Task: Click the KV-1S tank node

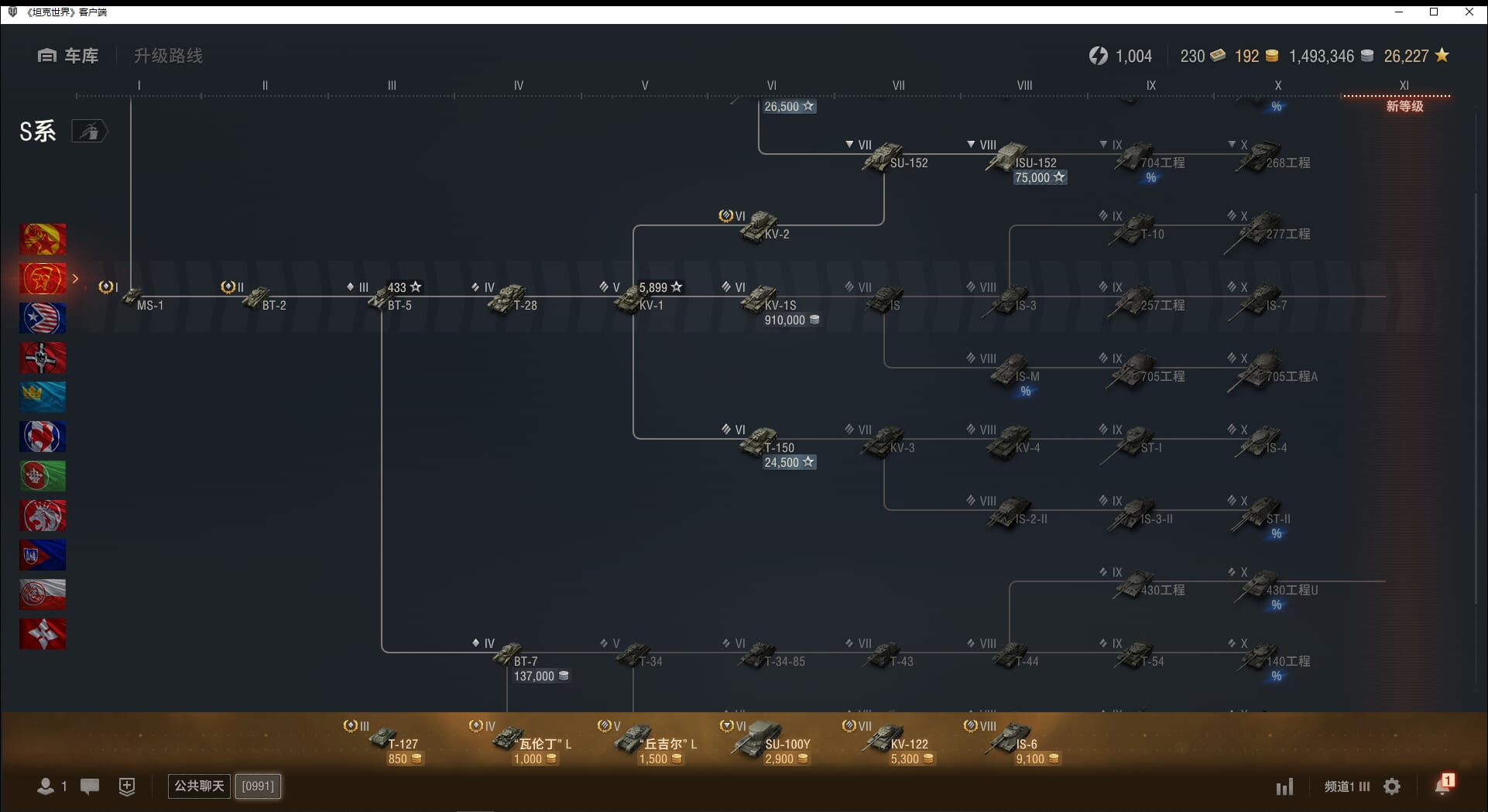Action: [x=763, y=300]
